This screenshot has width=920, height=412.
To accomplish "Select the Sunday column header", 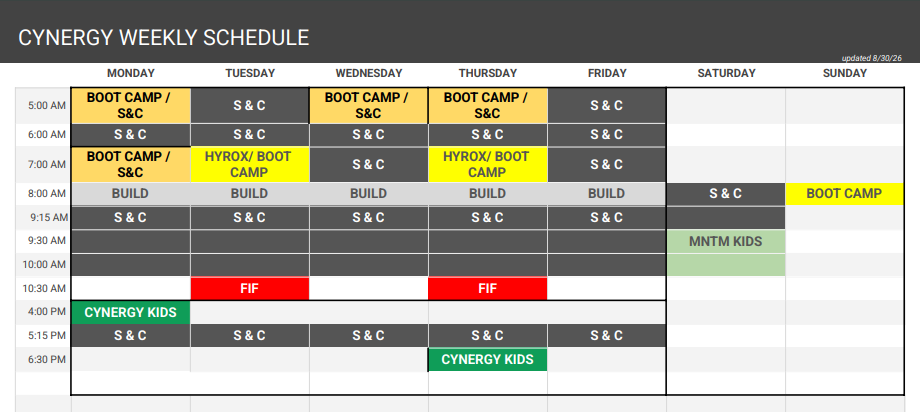I will 844,73.
